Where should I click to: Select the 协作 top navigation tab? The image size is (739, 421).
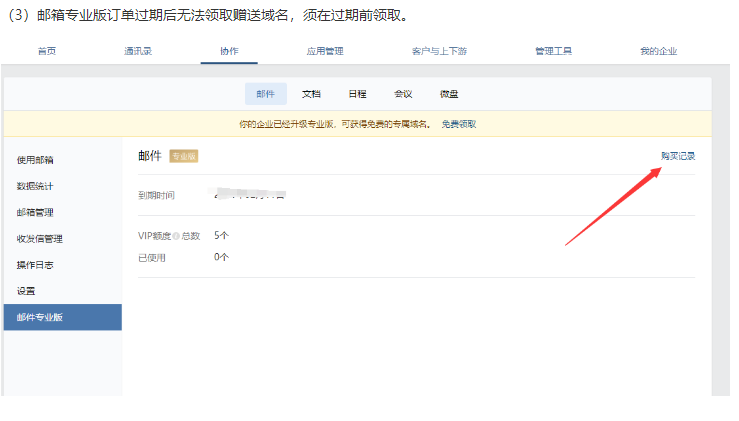229,51
